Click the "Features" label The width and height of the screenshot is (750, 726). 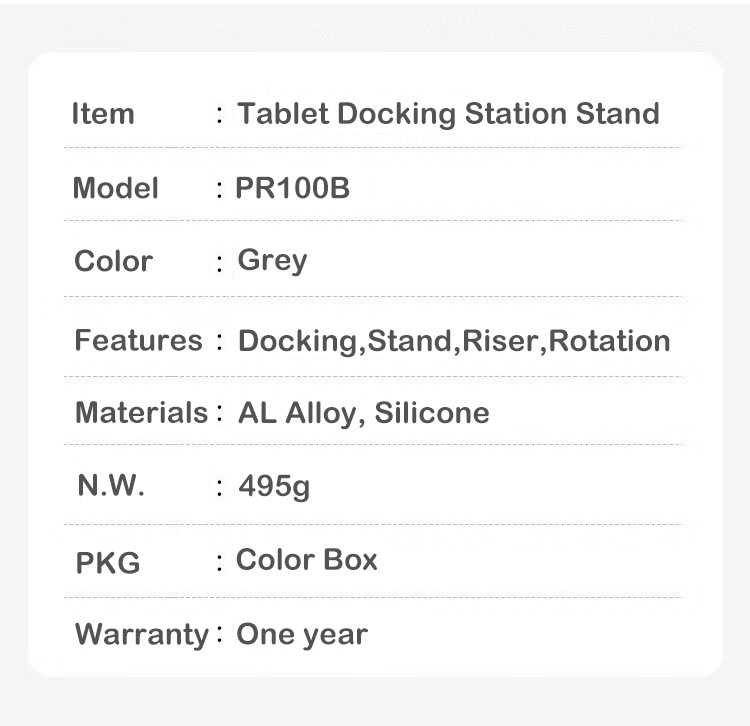tap(138, 340)
